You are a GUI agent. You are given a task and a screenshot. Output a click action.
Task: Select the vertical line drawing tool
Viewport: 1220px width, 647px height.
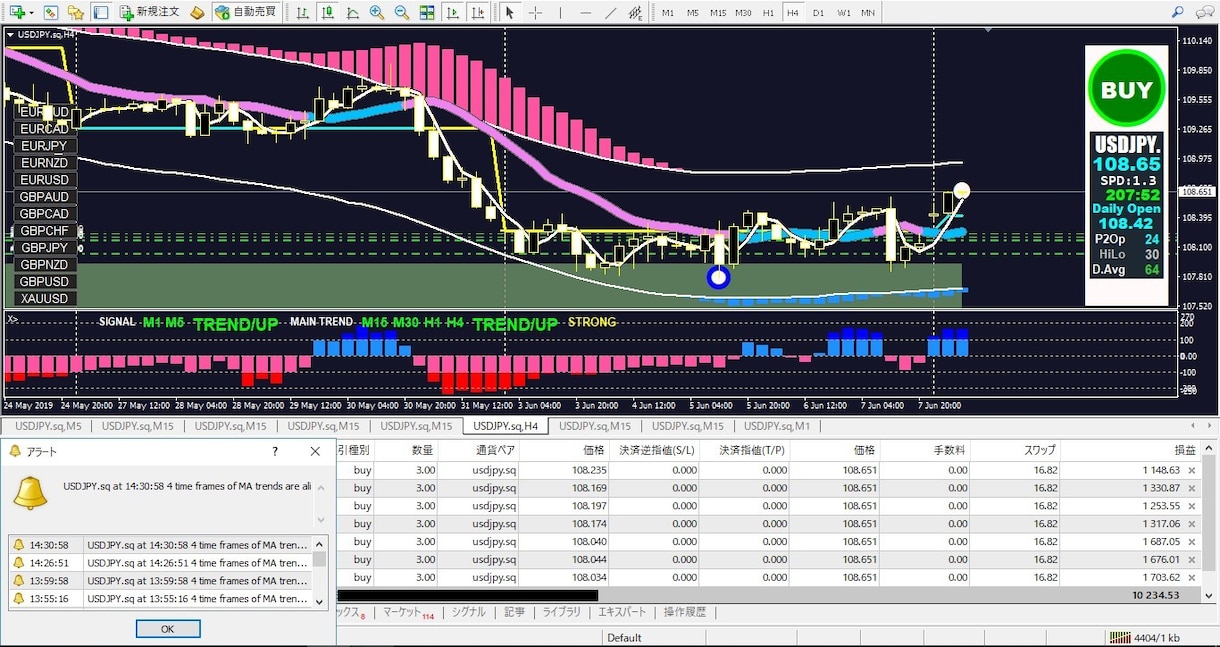point(560,12)
